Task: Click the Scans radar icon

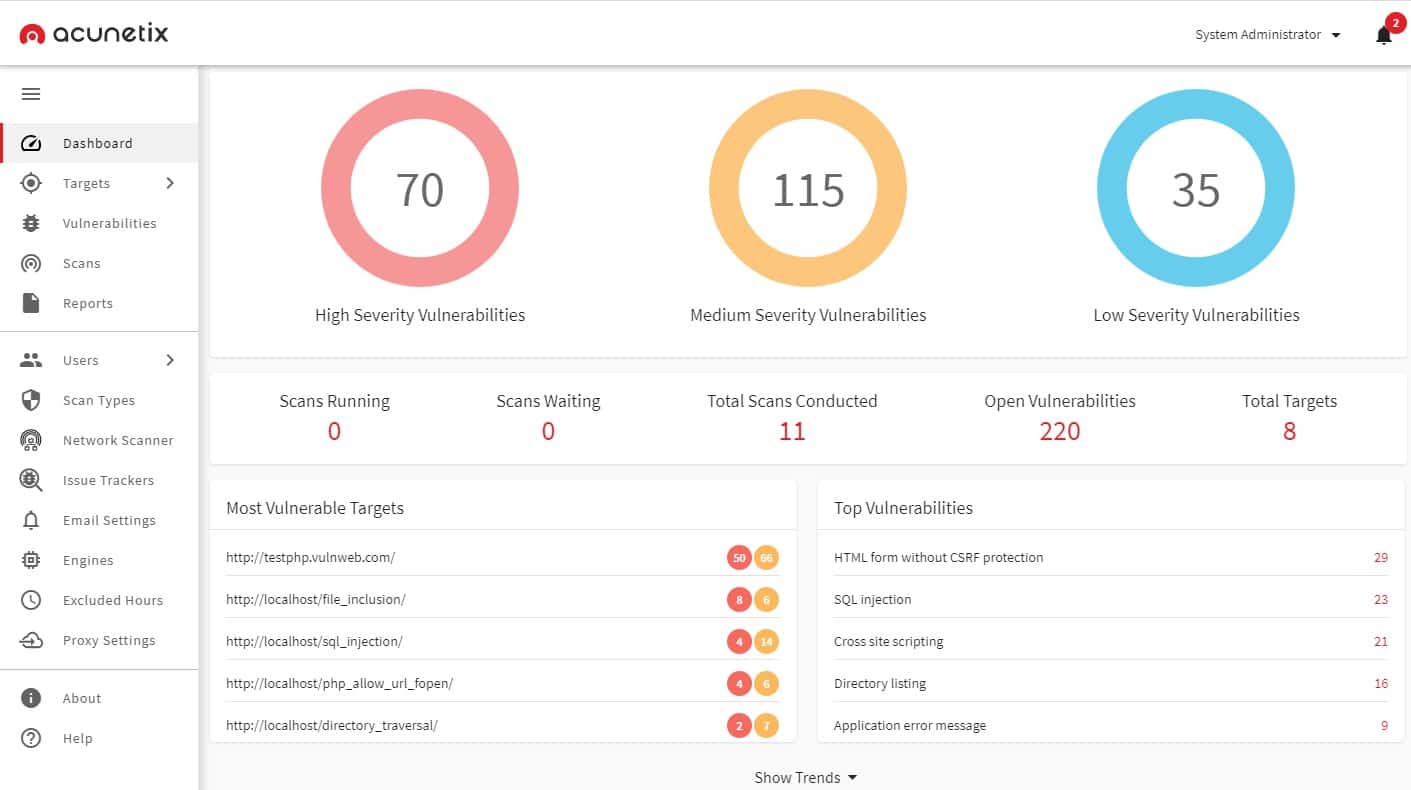Action: pyautogui.click(x=31, y=263)
